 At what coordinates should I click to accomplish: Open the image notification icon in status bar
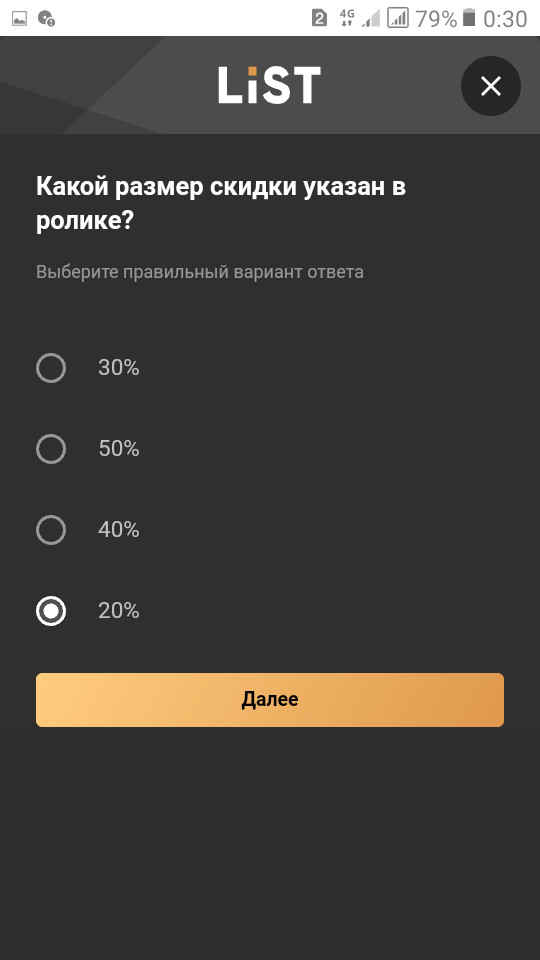[20, 18]
